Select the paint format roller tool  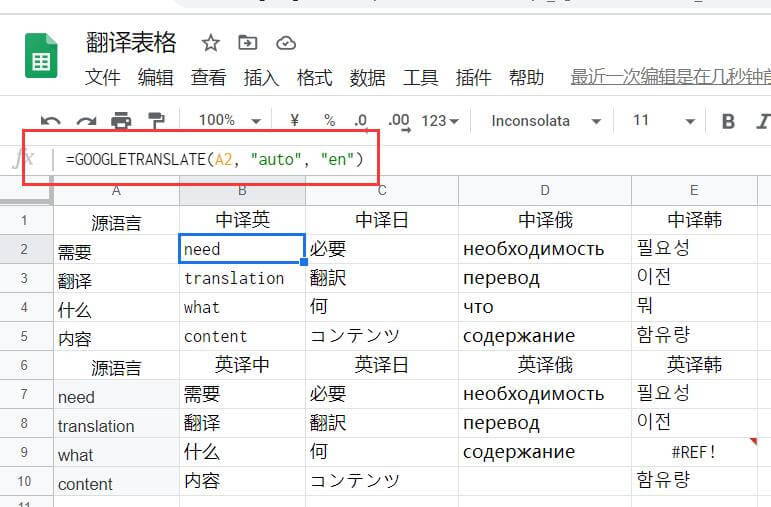[156, 121]
